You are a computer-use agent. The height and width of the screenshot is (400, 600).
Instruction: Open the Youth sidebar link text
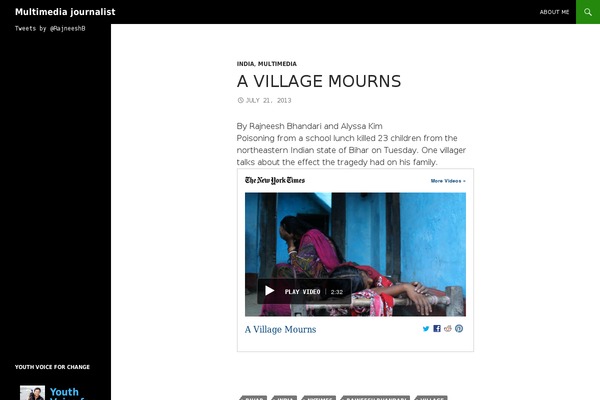64,392
